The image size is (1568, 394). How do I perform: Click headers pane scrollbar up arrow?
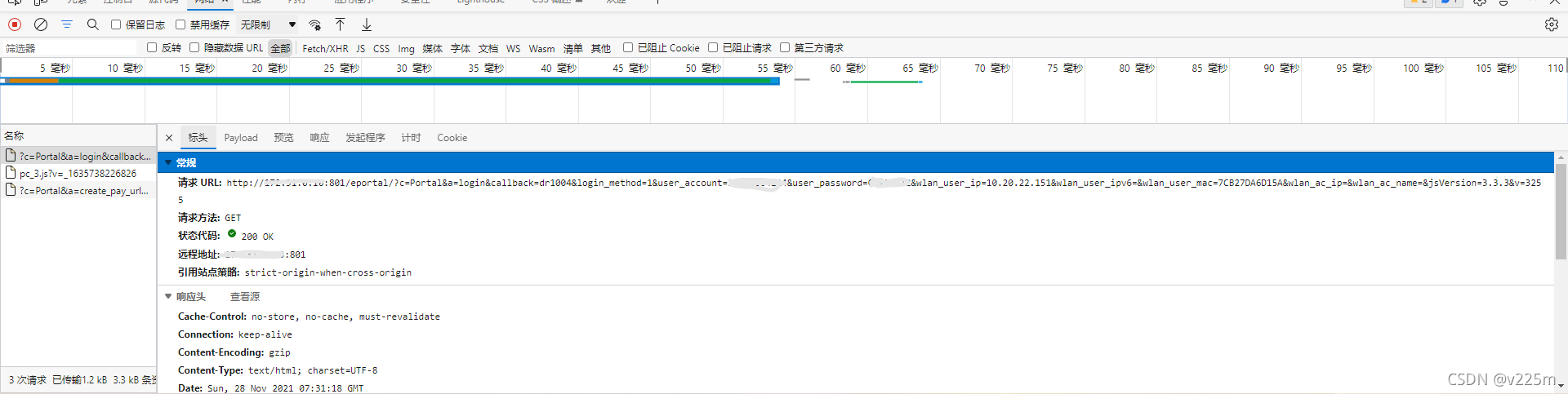pos(1561,157)
